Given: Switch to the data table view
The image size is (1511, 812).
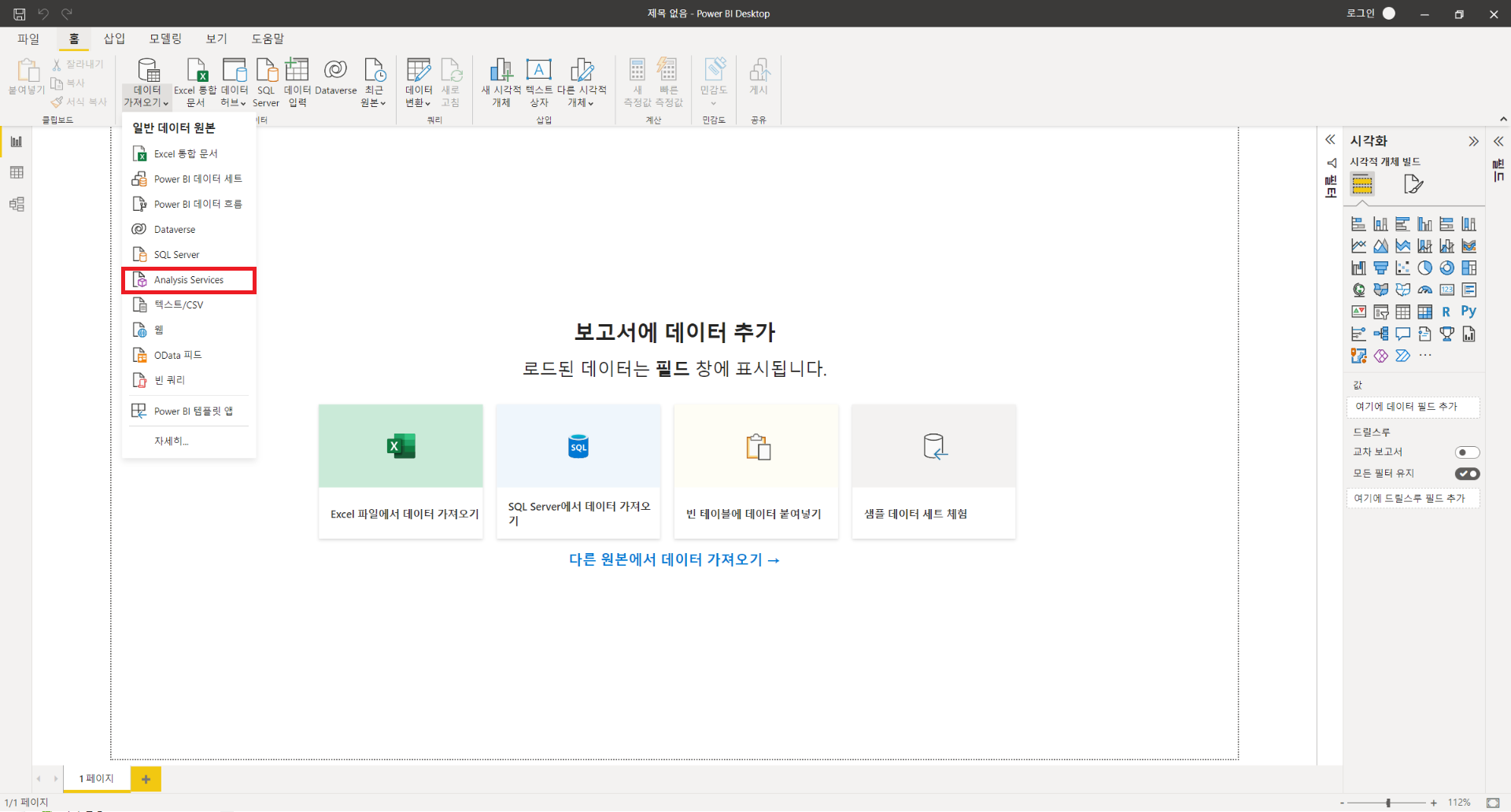Looking at the screenshot, I should [x=17, y=172].
